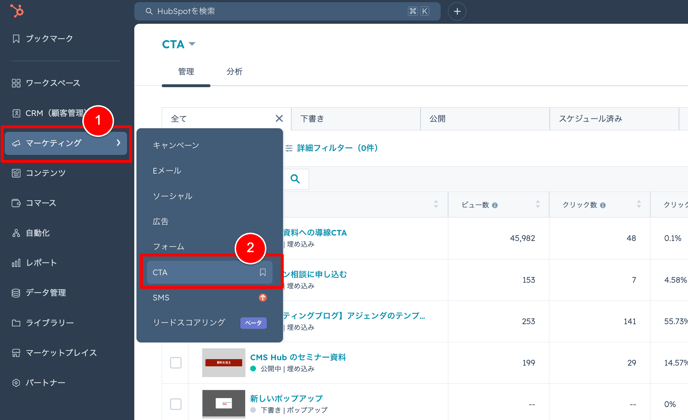Viewport: 688px width, 420px height.
Task: Click the plus button beside search bar
Action: (457, 11)
